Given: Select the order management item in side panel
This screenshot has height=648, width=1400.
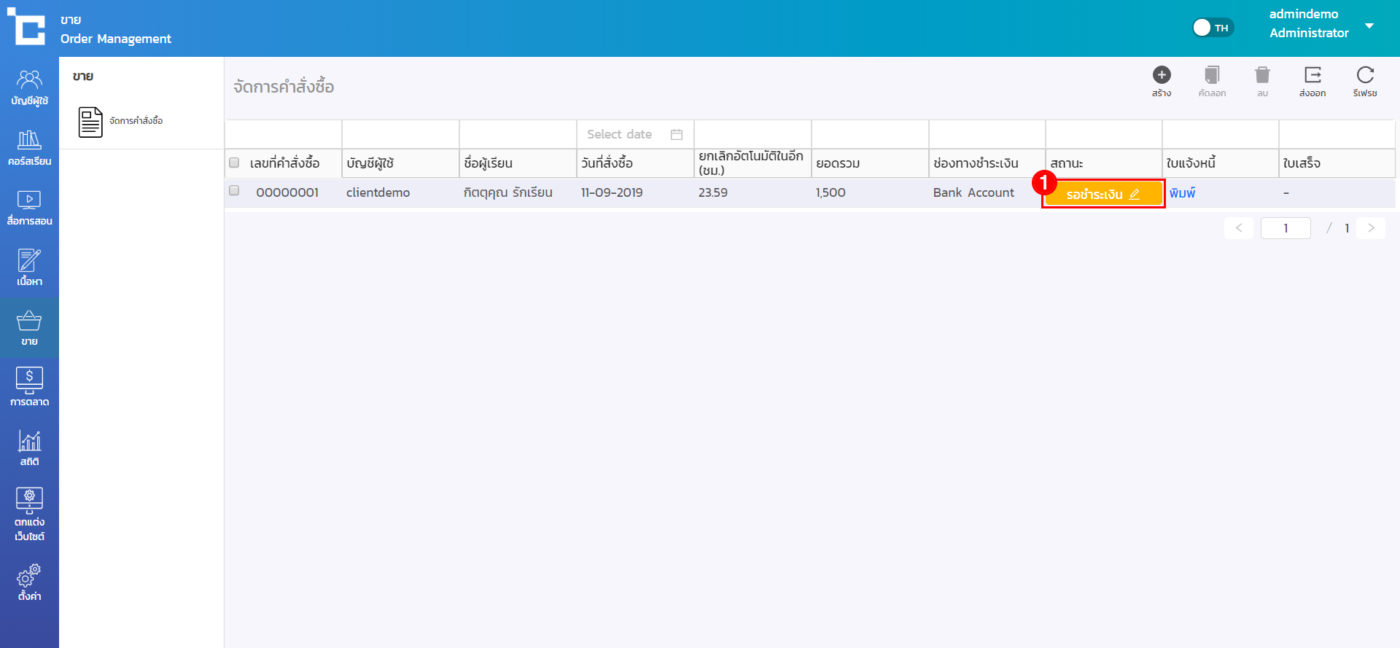Looking at the screenshot, I should click(x=121, y=121).
